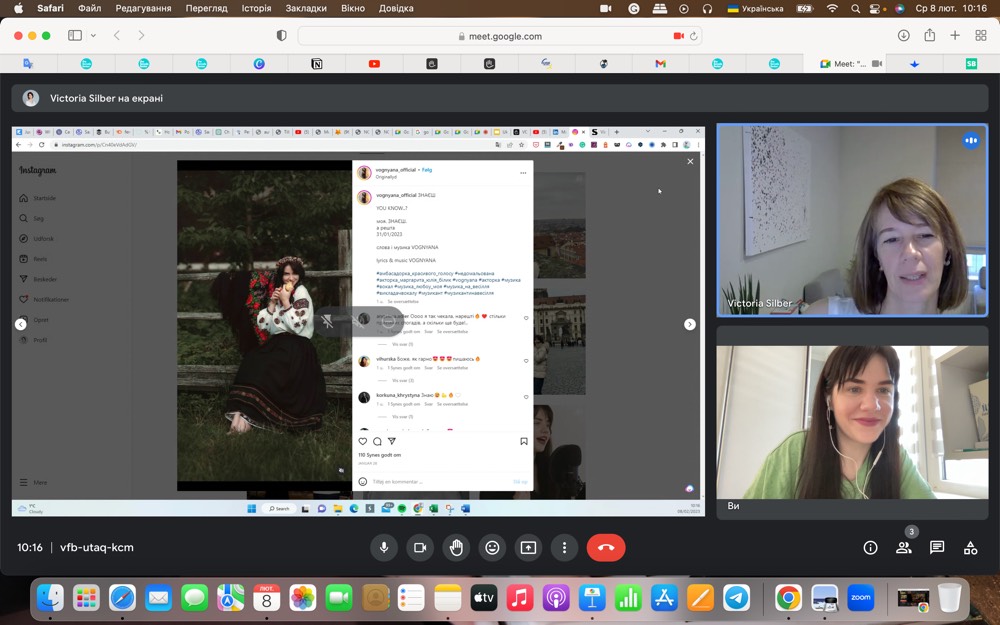This screenshot has height=625, width=1000.
Task: Start presenting your screen
Action: click(x=528, y=547)
